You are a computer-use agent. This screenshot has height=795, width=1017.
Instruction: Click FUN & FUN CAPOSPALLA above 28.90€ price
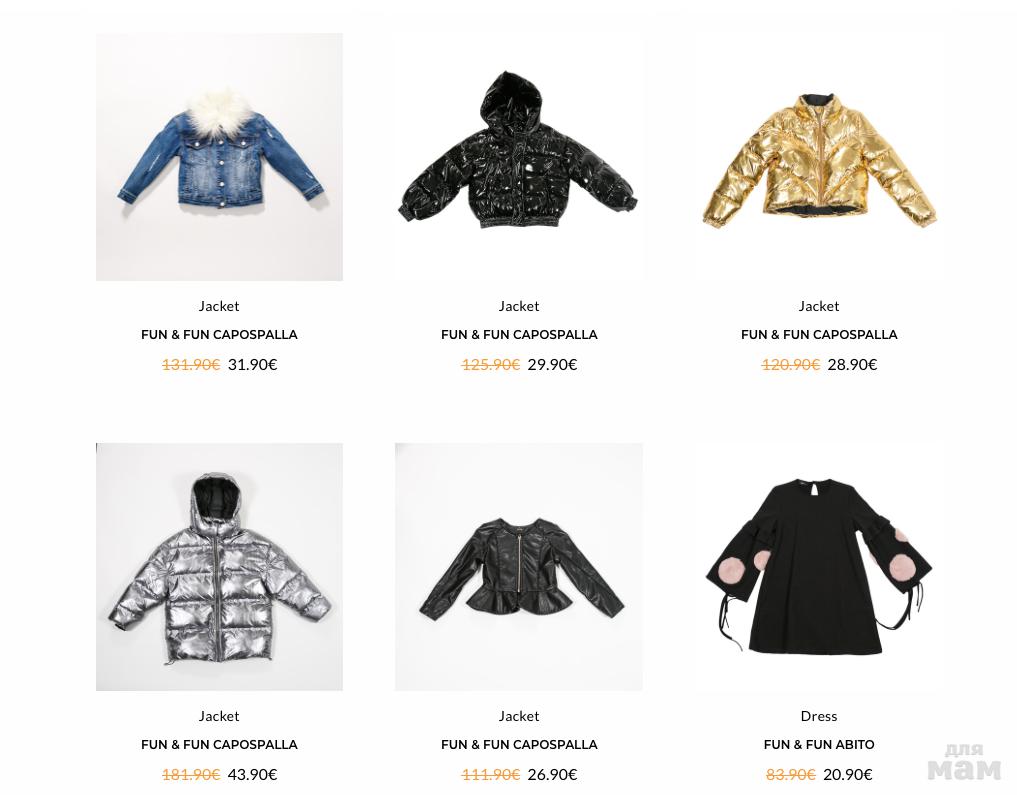pyautogui.click(x=819, y=335)
